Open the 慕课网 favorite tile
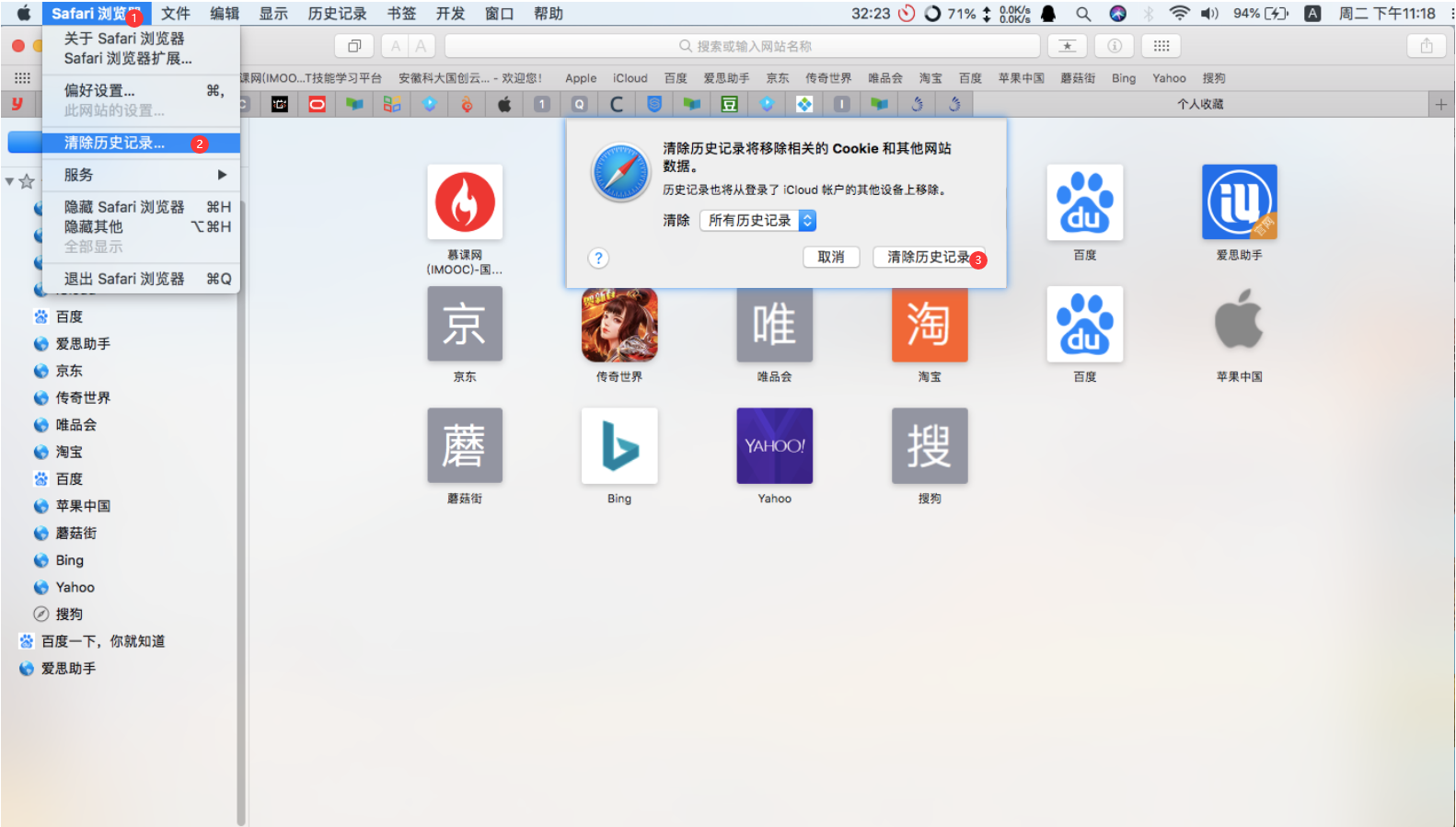The image size is (1456, 827). click(x=465, y=202)
